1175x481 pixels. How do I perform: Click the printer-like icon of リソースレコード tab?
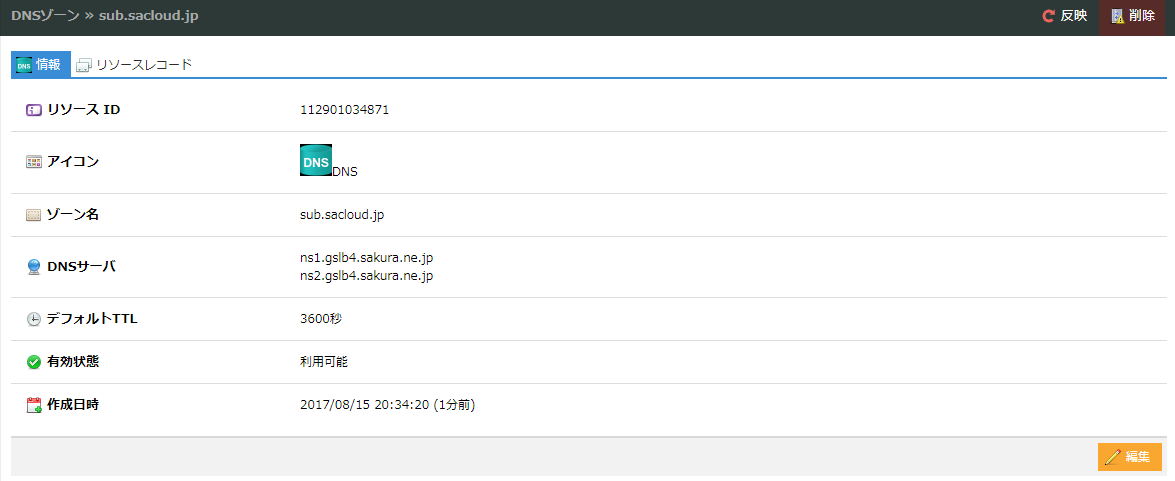pos(84,66)
